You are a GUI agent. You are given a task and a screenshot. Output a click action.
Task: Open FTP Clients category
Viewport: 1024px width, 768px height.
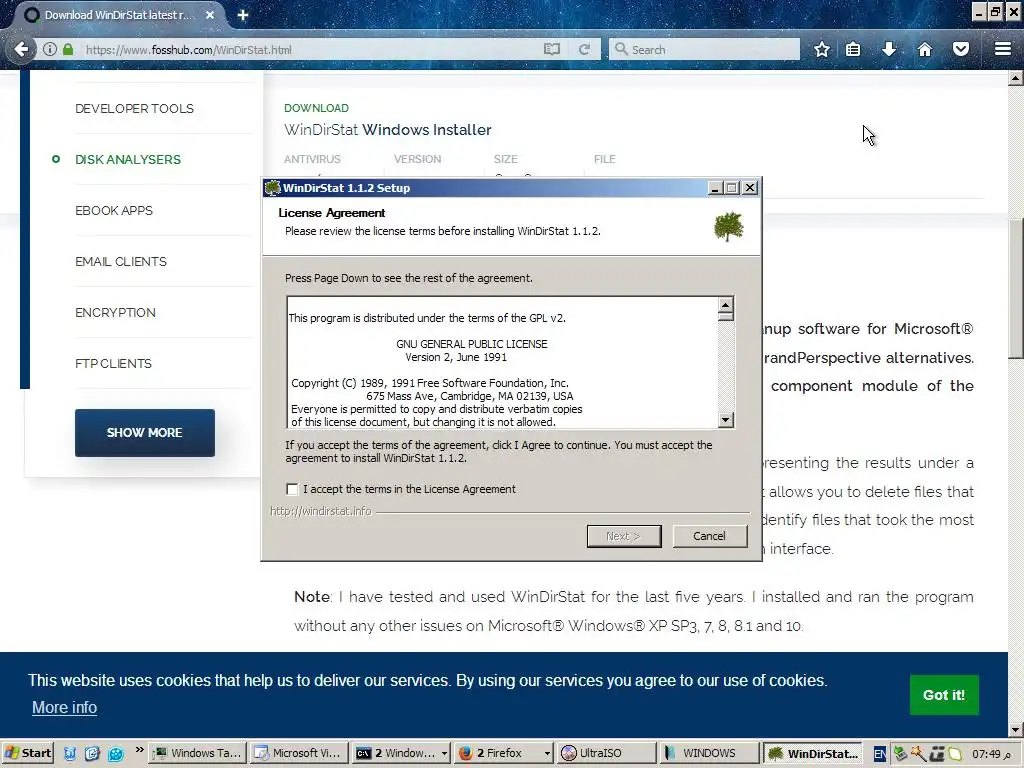pos(114,363)
